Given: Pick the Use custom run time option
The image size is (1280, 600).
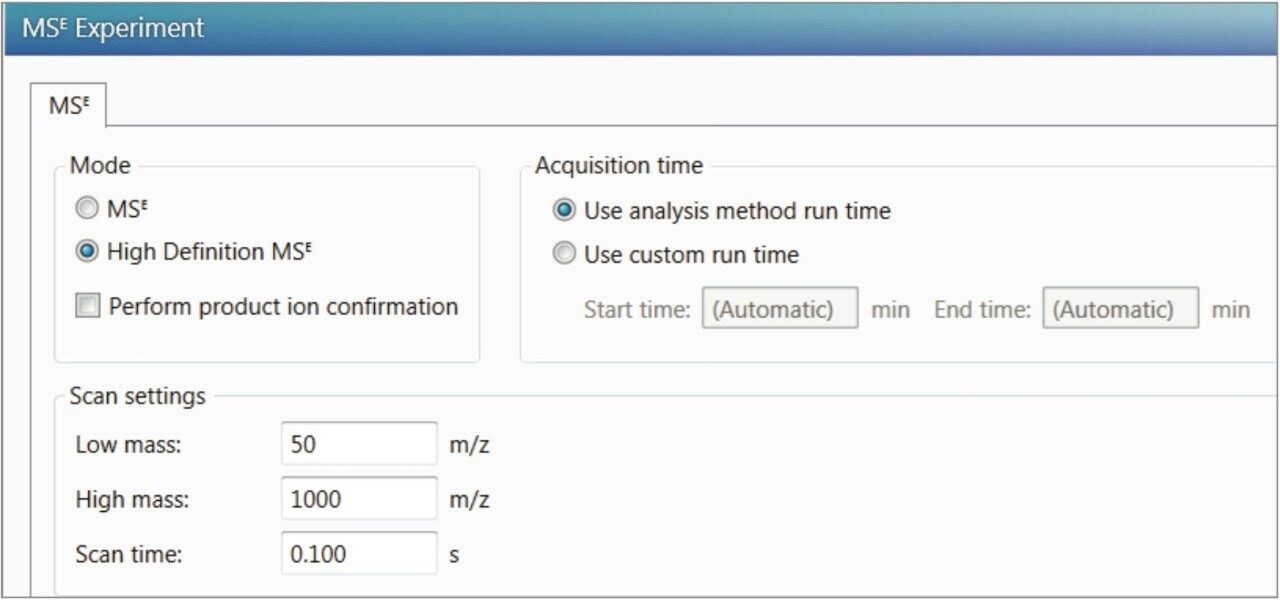Looking at the screenshot, I should 565,255.
